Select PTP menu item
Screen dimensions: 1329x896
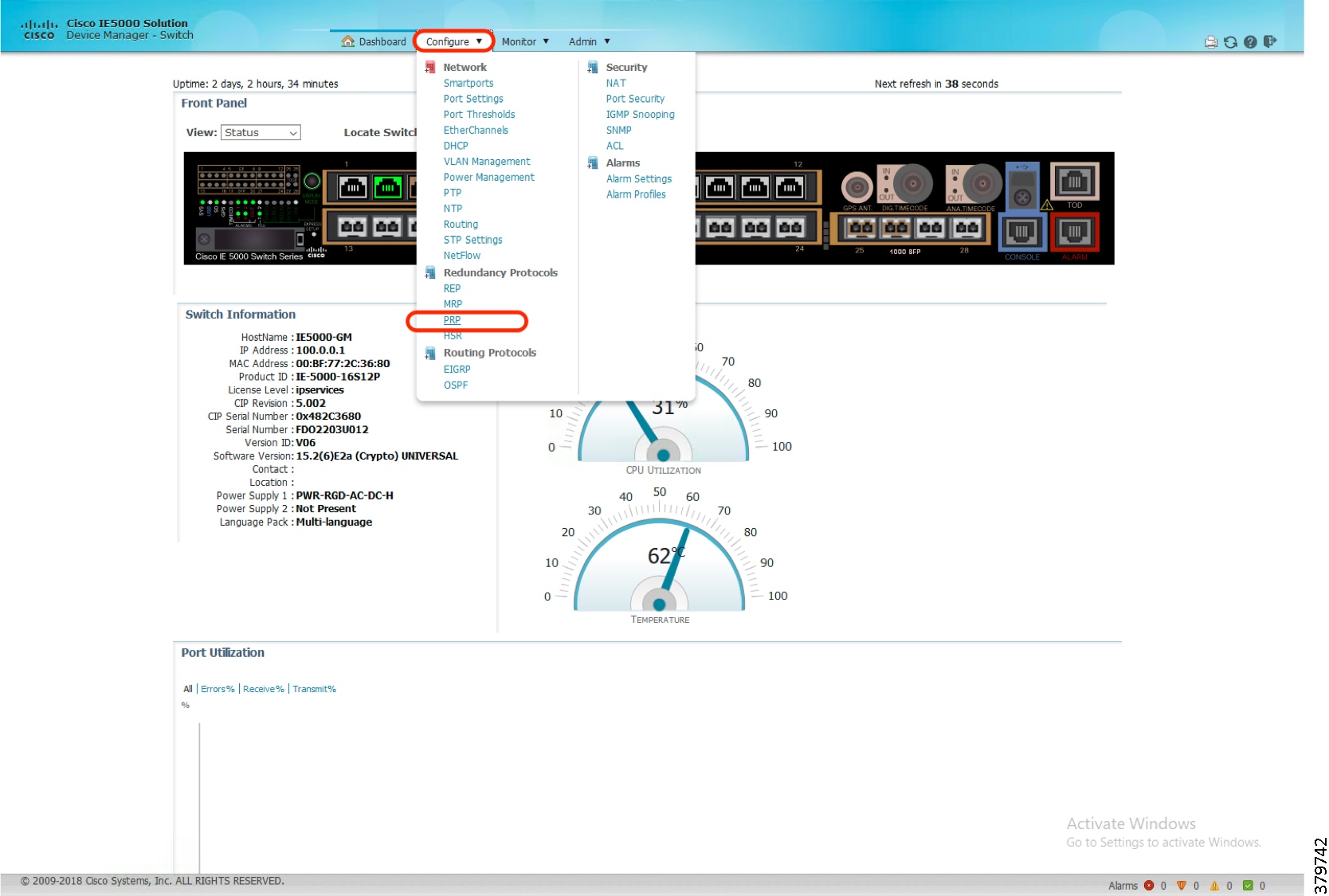(x=453, y=193)
